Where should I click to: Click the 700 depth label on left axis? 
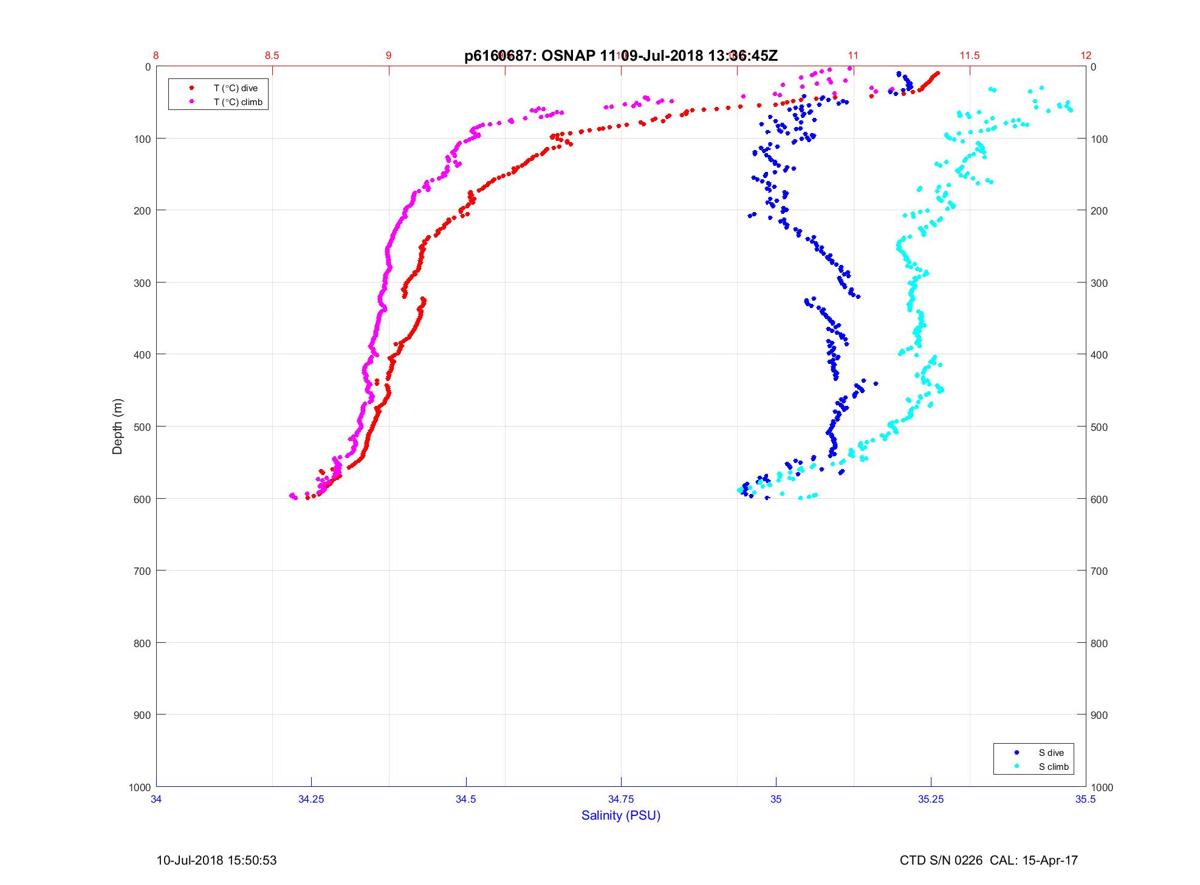[141, 571]
